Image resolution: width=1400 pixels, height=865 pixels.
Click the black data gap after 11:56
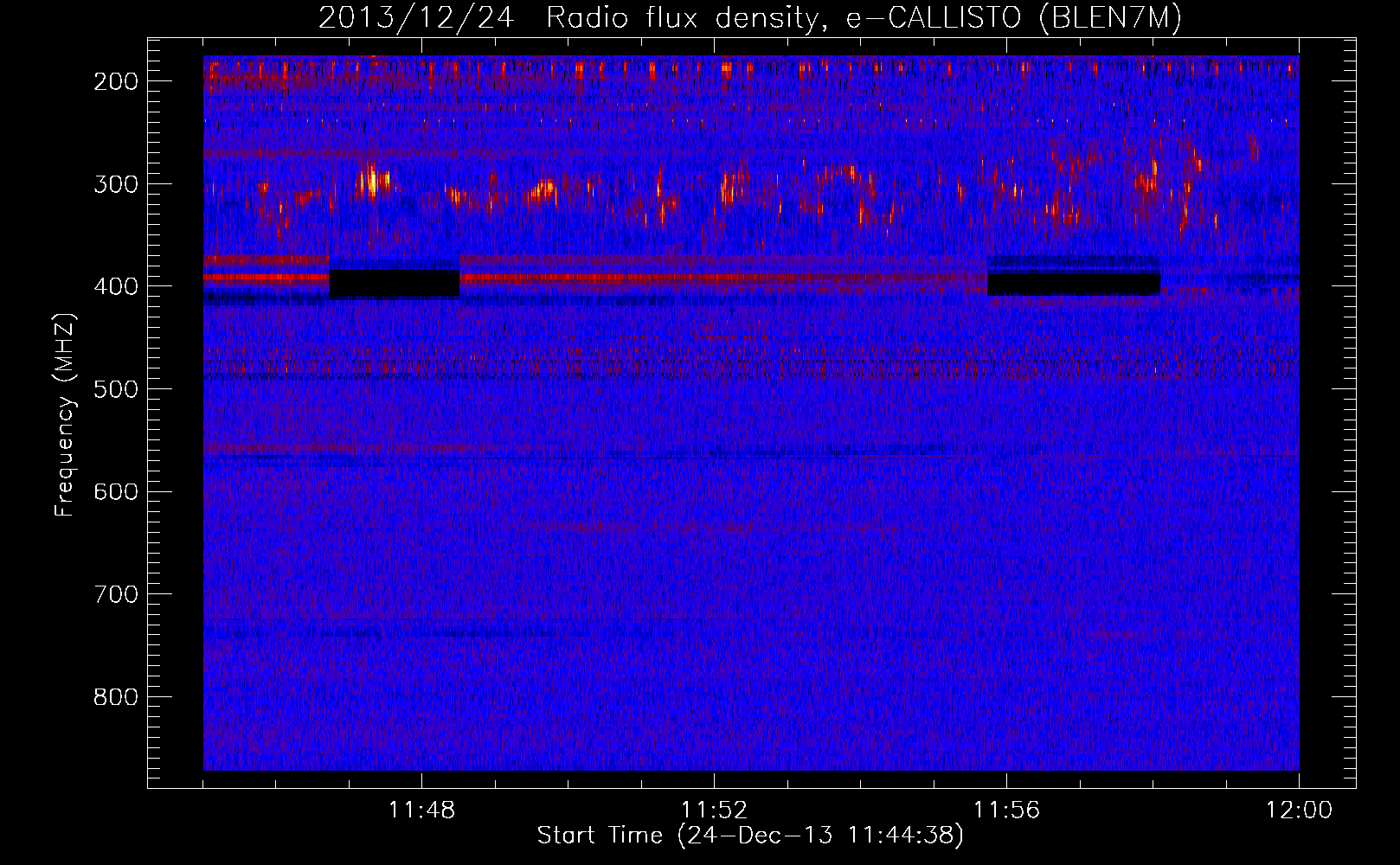click(x=1074, y=284)
